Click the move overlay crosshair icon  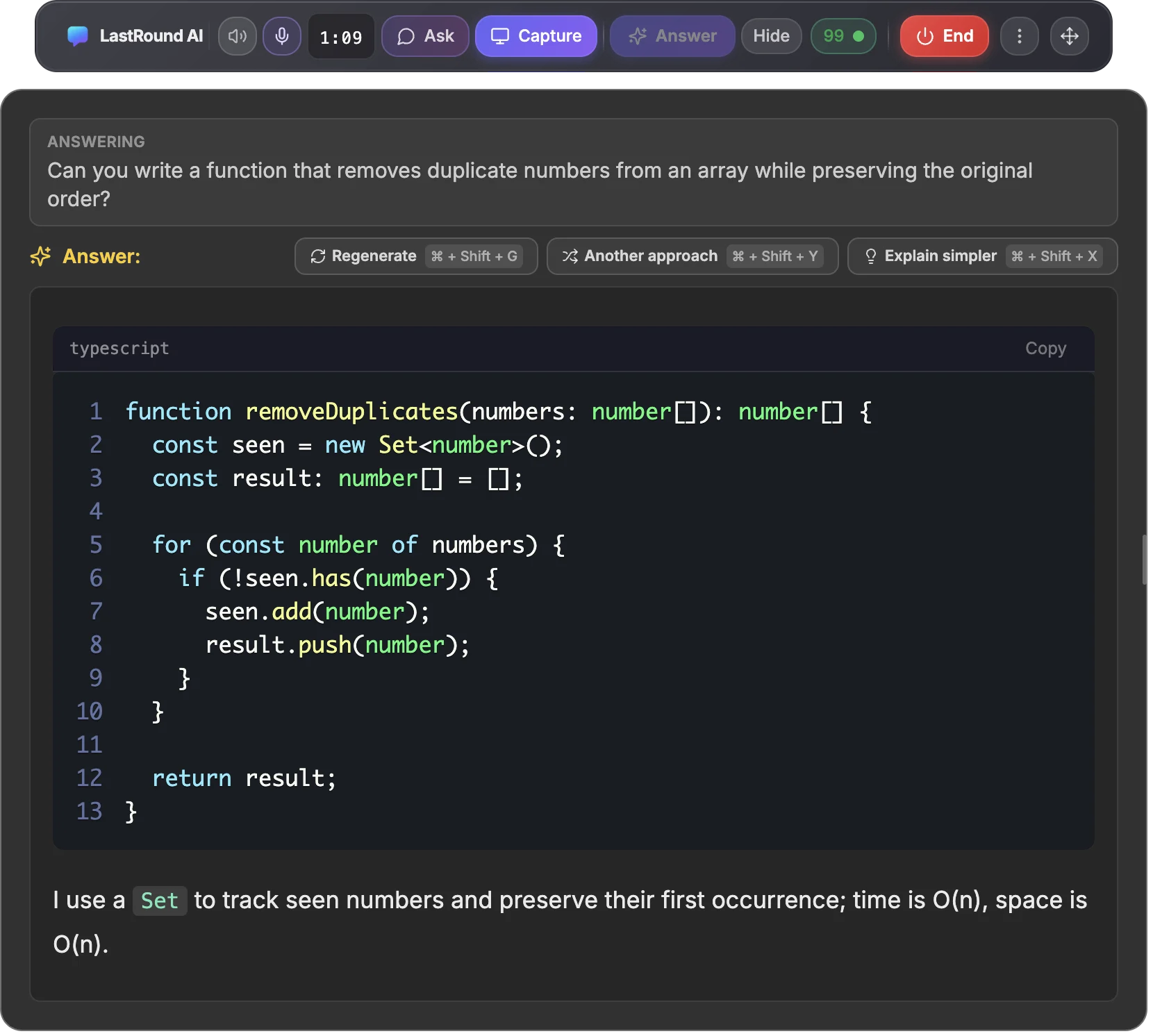click(1070, 36)
